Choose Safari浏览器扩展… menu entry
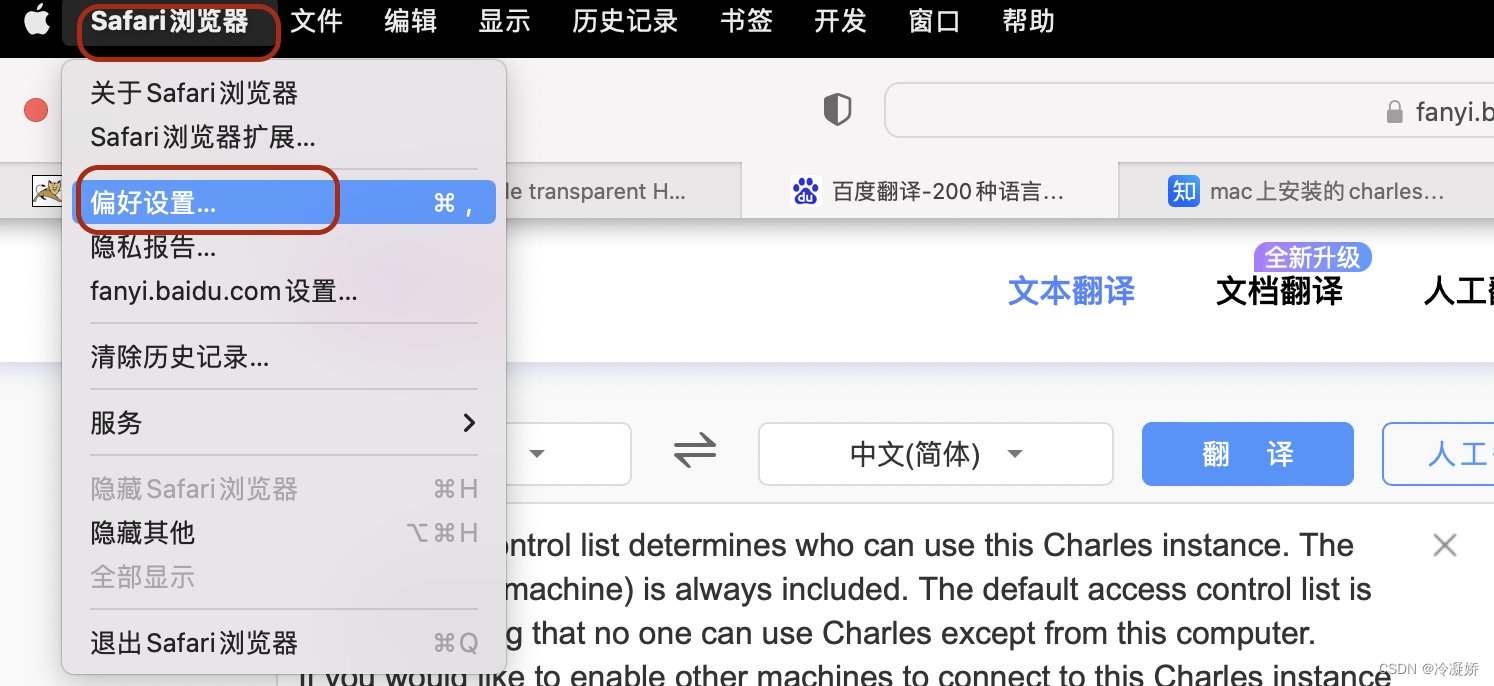Screen dimensions: 1494x686 pyautogui.click(x=284, y=137)
